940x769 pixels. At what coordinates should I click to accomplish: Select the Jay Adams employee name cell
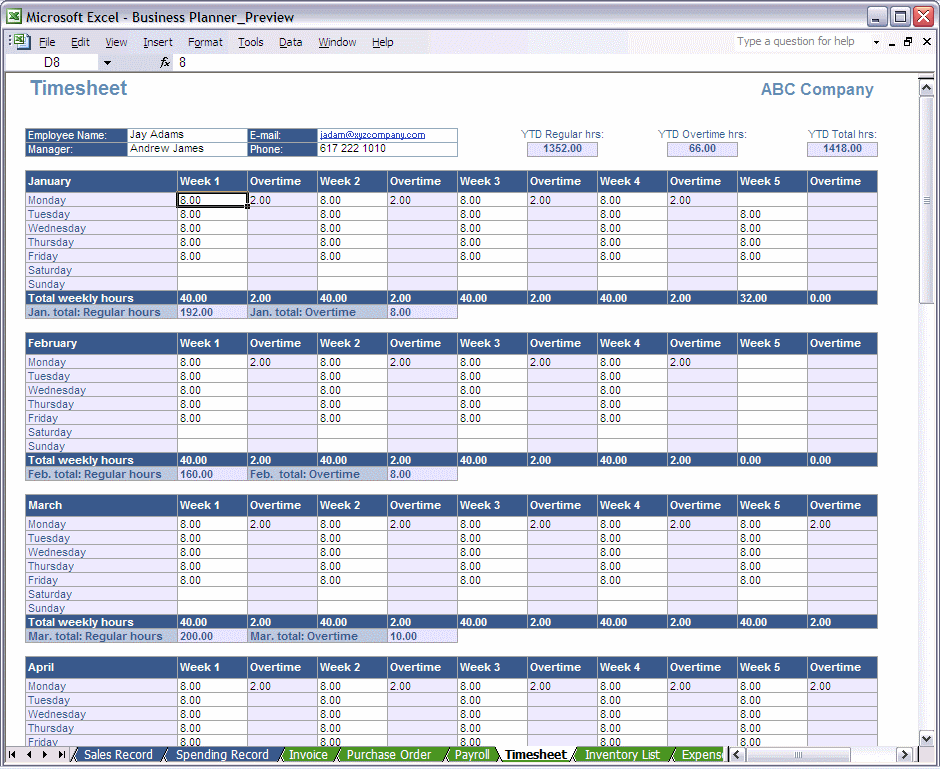tap(188, 135)
